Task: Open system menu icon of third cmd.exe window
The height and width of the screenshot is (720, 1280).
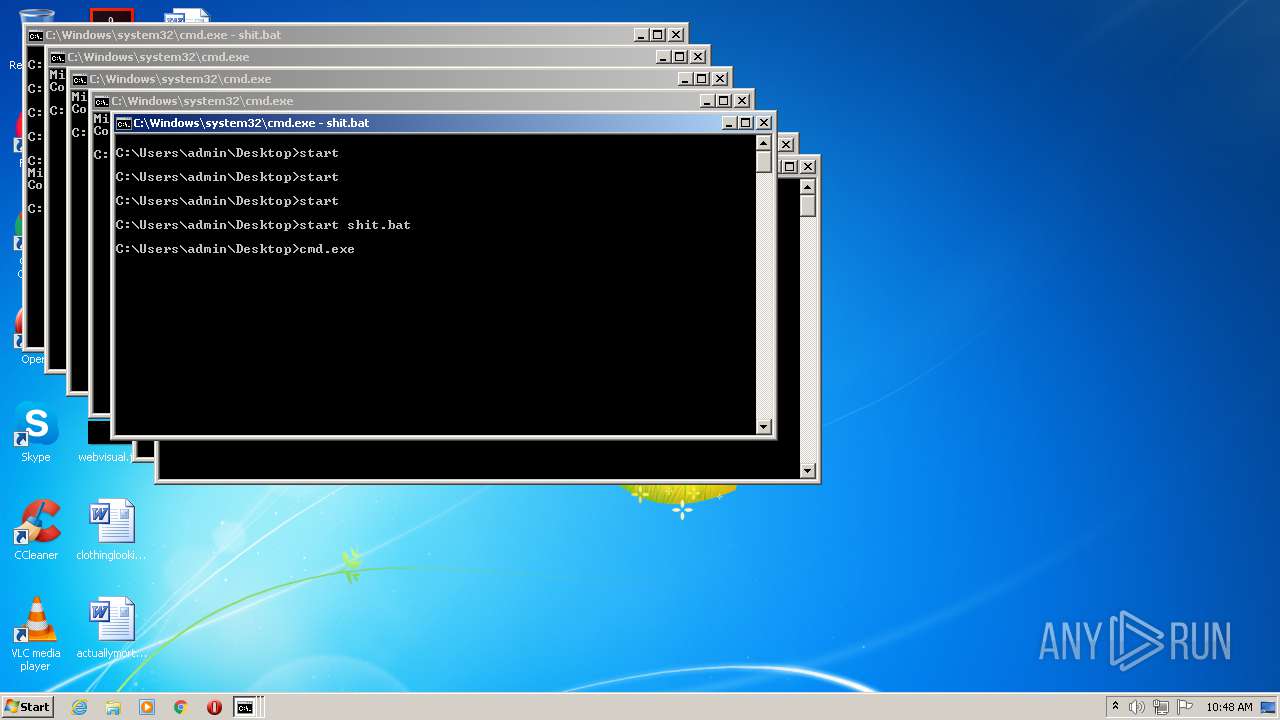Action: tap(80, 79)
